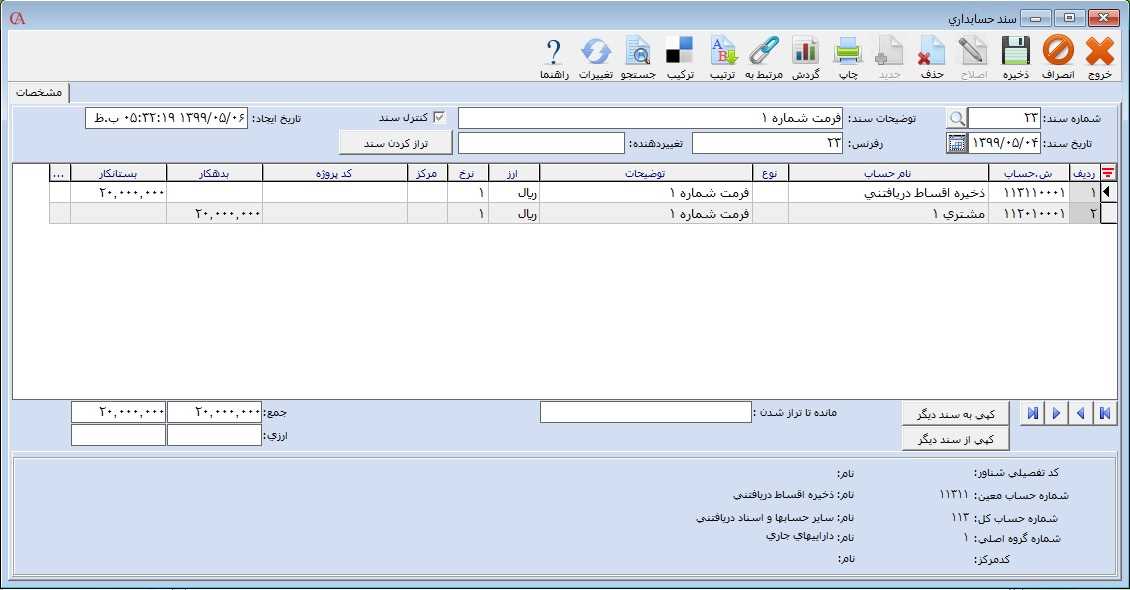Click کپی از سند دیگر button
The image size is (1130, 590).
pos(955,437)
